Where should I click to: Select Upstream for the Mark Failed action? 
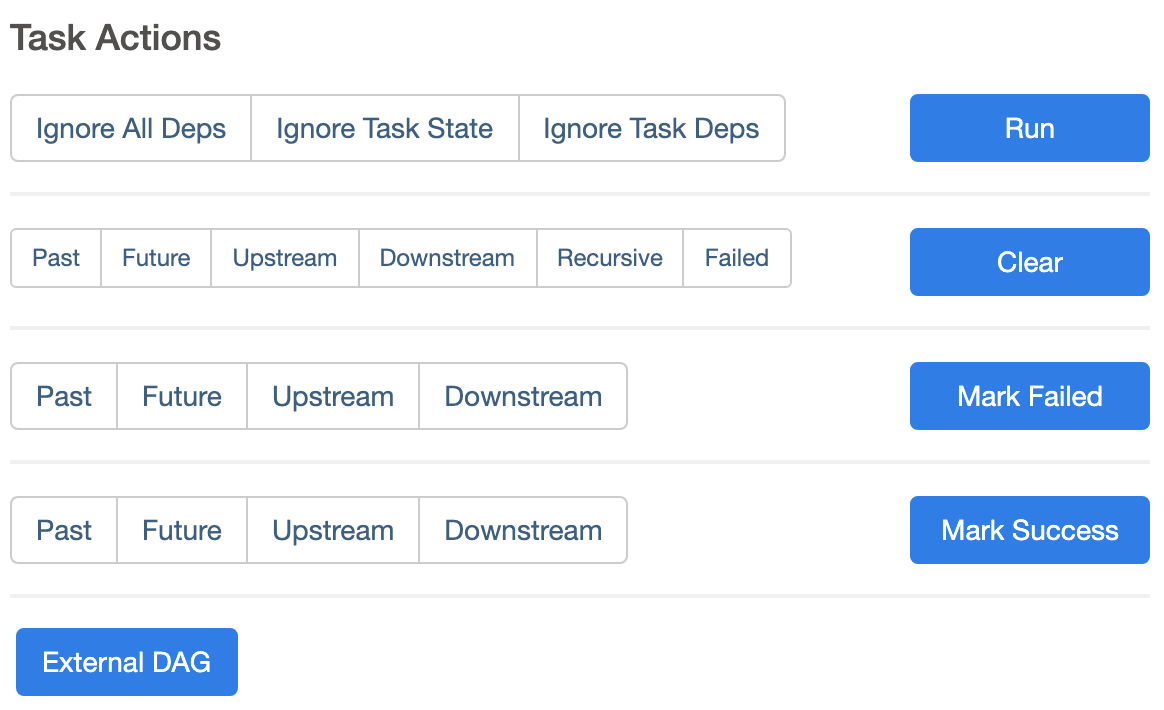point(332,396)
